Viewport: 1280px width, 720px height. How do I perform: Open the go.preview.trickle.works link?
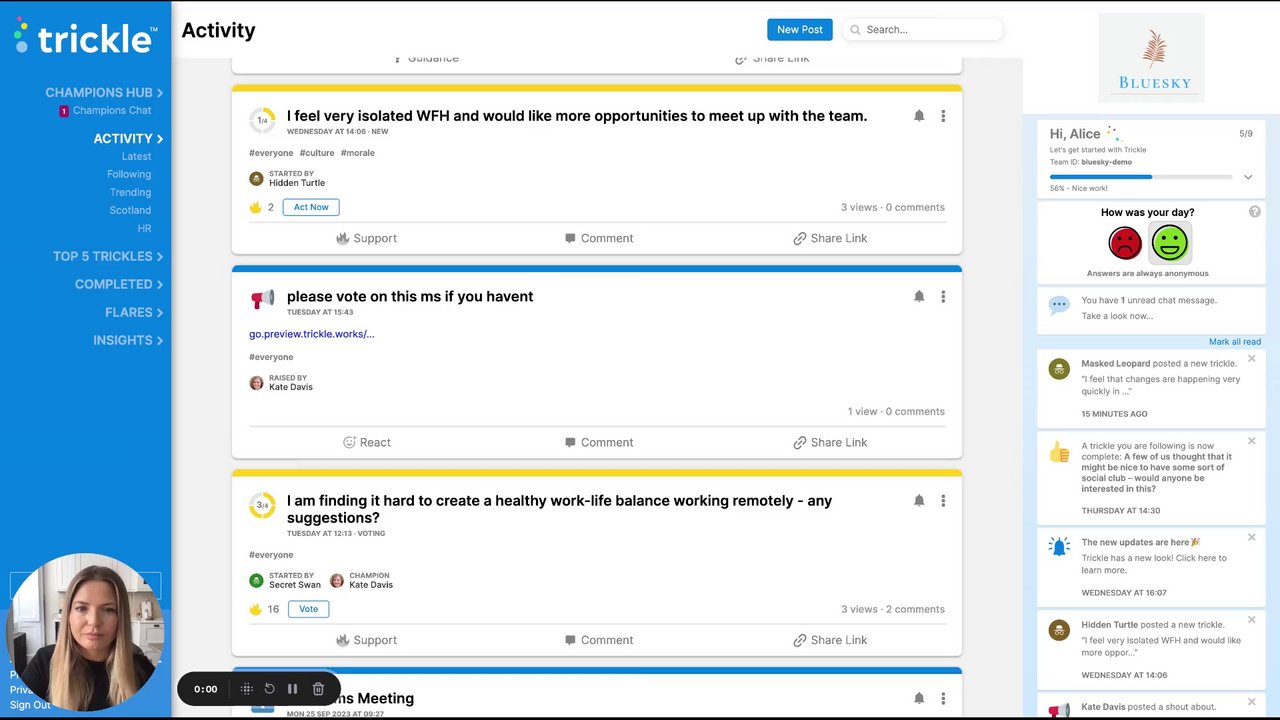click(x=312, y=334)
